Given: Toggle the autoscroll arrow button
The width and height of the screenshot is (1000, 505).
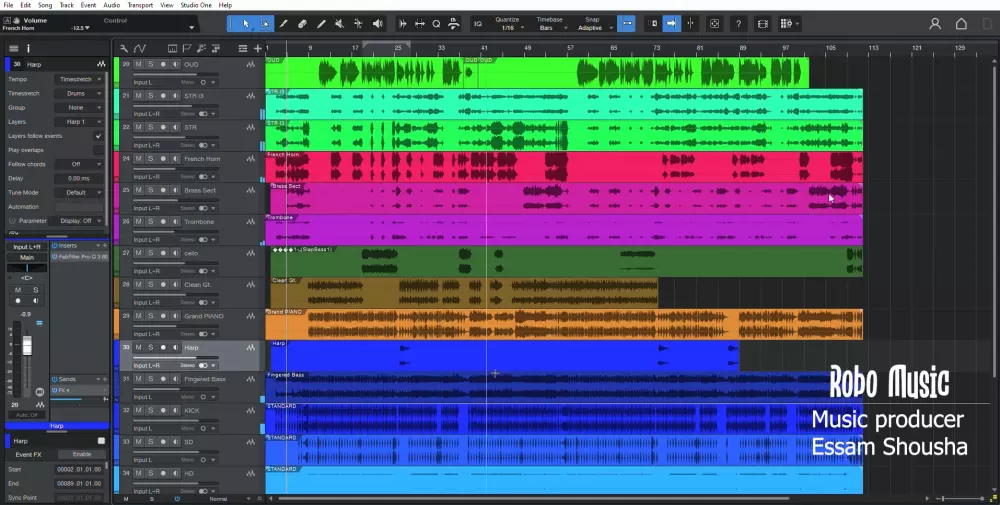Looking at the screenshot, I should pos(672,24).
